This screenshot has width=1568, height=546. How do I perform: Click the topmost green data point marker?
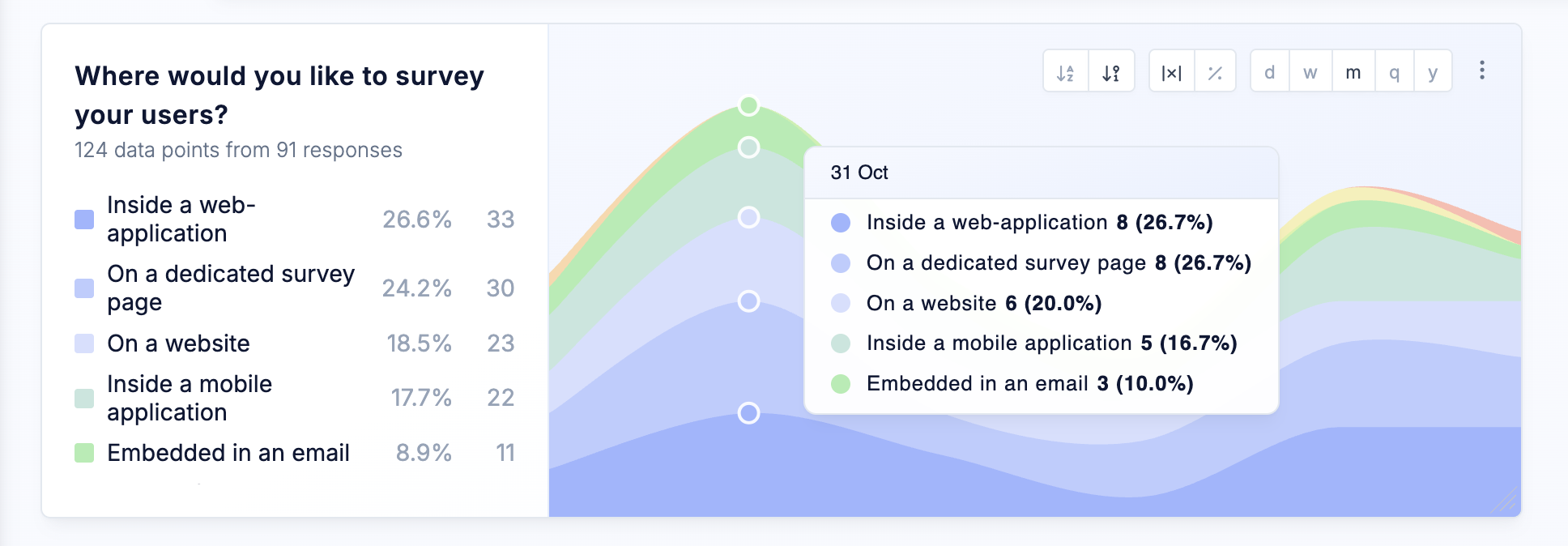coord(749,105)
